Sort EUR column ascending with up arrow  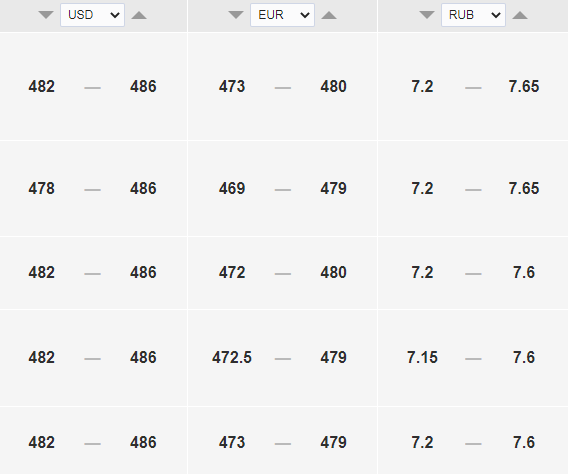pos(329,15)
